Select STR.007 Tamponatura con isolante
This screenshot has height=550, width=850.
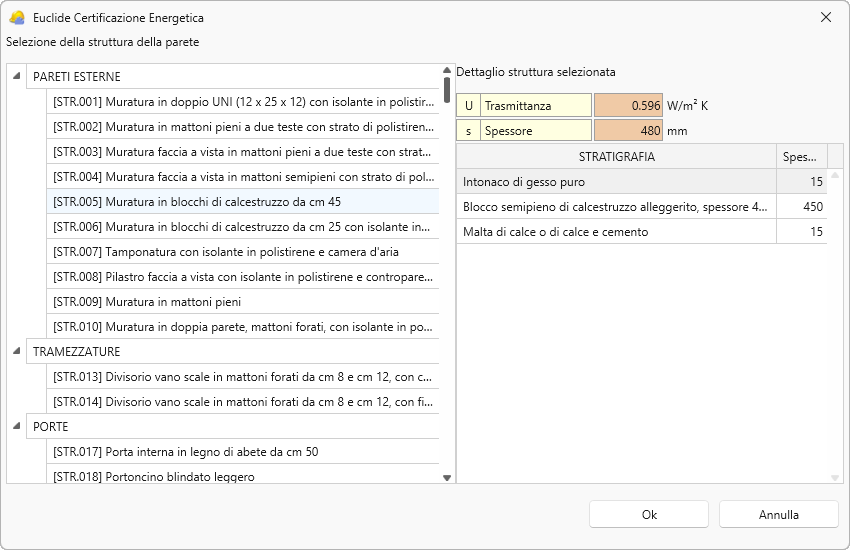tap(242, 252)
